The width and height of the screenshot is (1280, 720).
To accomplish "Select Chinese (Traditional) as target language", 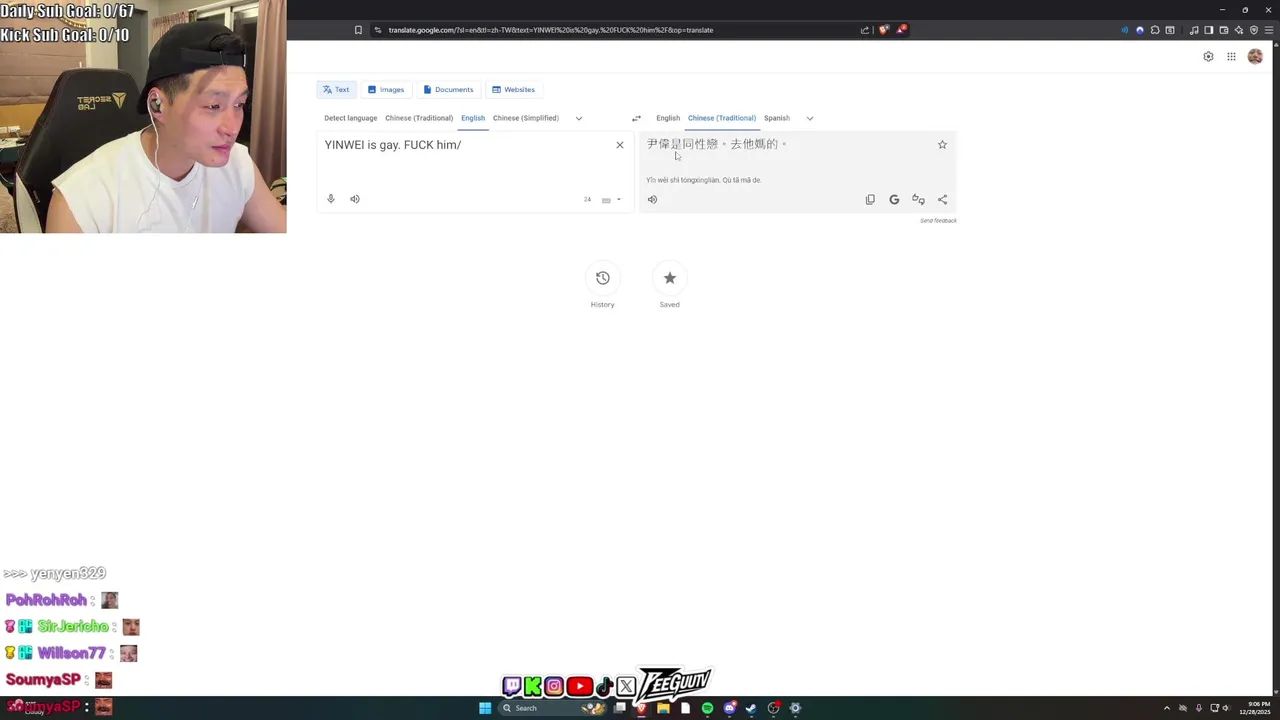I will point(722,118).
